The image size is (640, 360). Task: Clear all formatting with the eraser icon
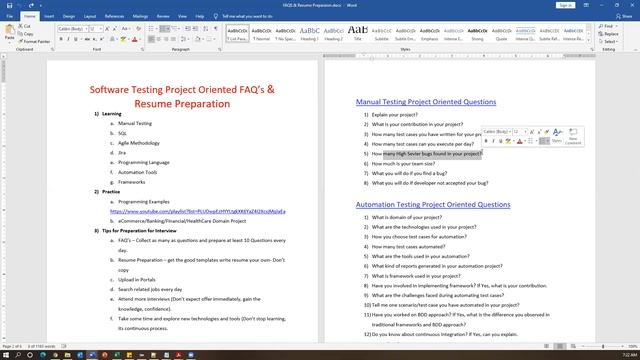(x=138, y=29)
